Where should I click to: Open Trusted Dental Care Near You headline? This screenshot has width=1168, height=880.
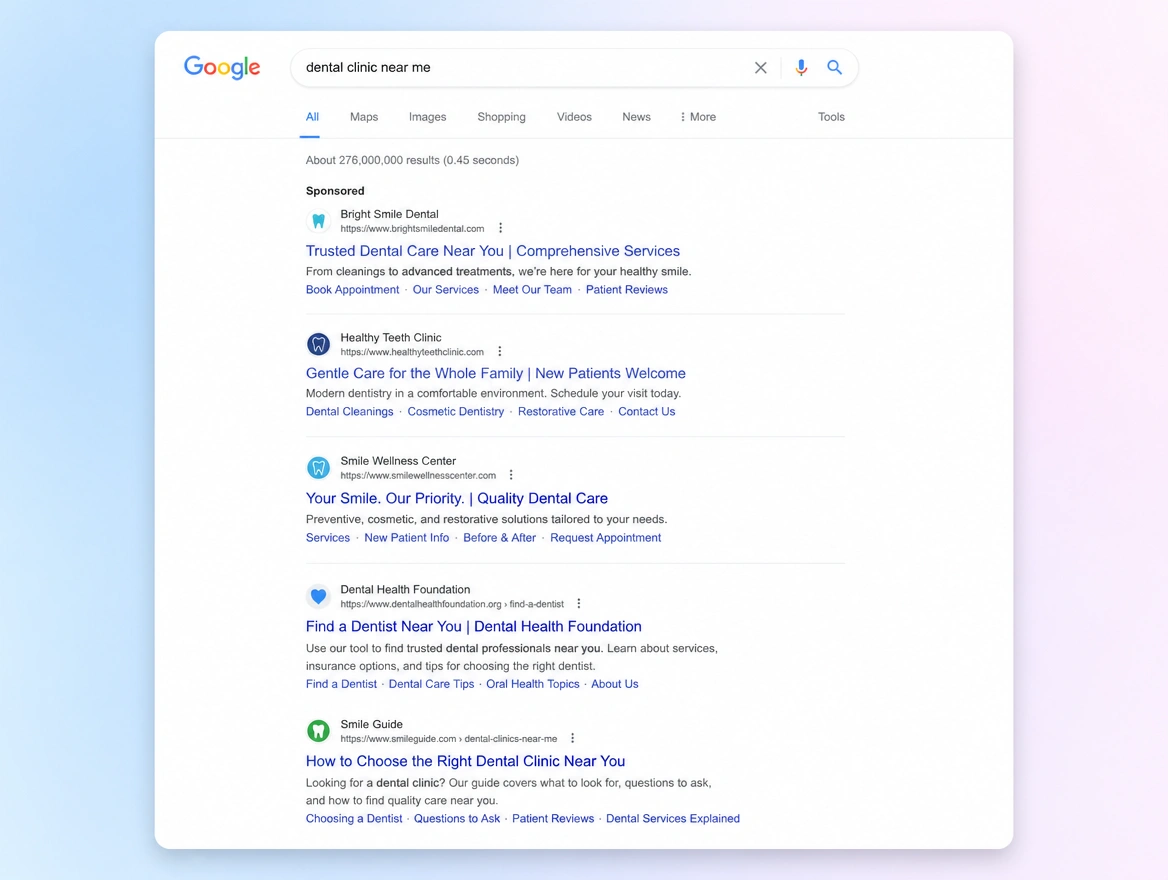(492, 251)
